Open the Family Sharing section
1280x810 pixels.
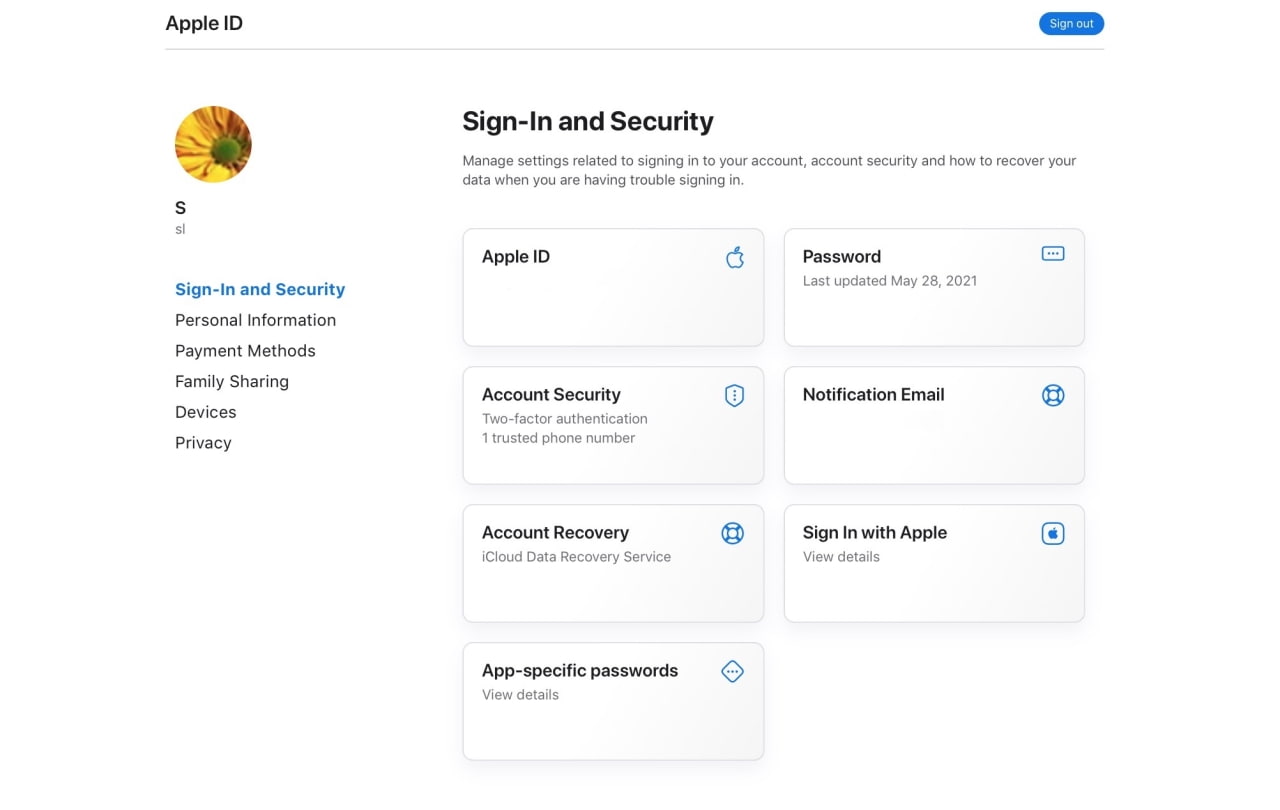(x=231, y=381)
